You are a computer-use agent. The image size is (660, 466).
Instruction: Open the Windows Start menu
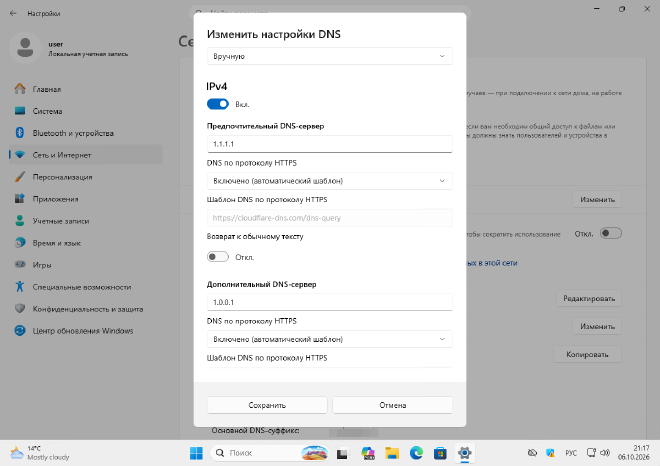tap(196, 453)
